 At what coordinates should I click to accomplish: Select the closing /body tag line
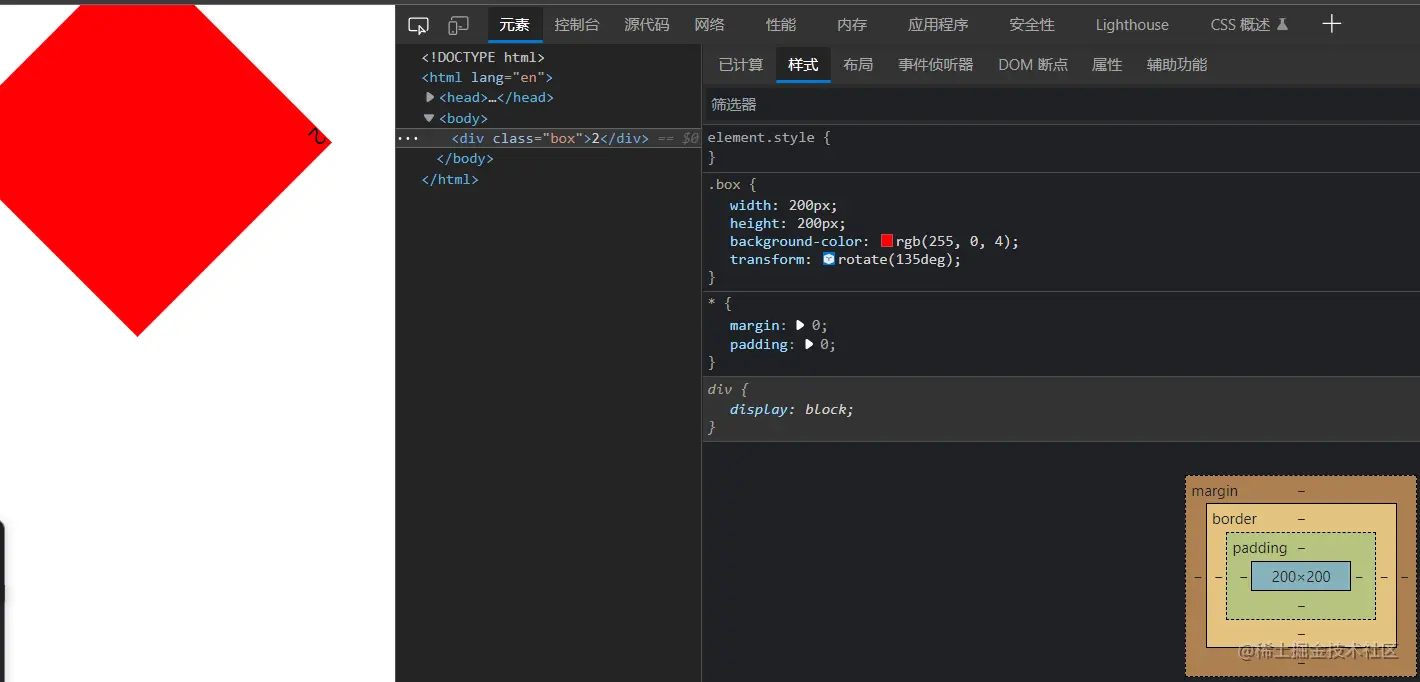click(x=465, y=158)
